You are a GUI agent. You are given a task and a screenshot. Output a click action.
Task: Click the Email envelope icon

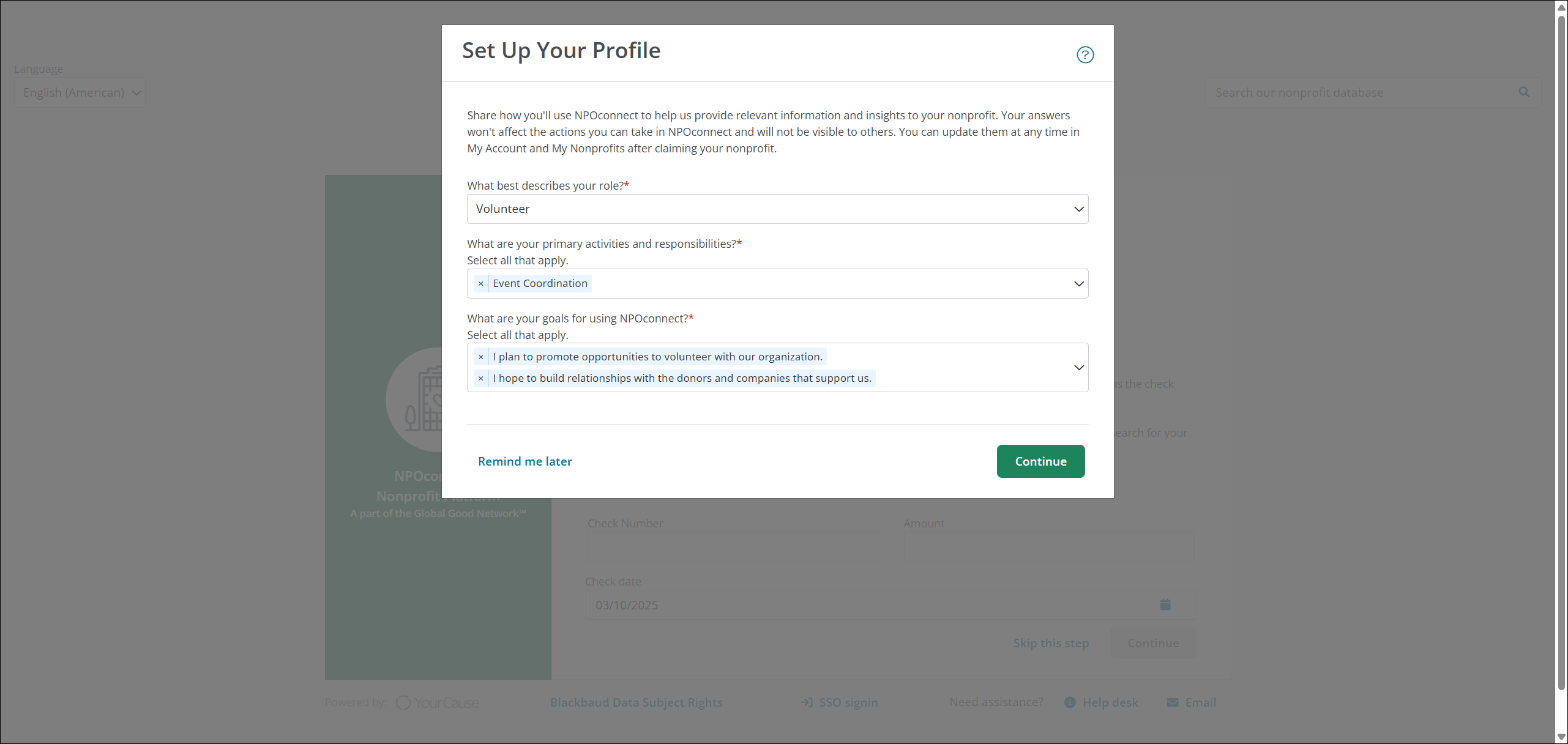click(1172, 702)
